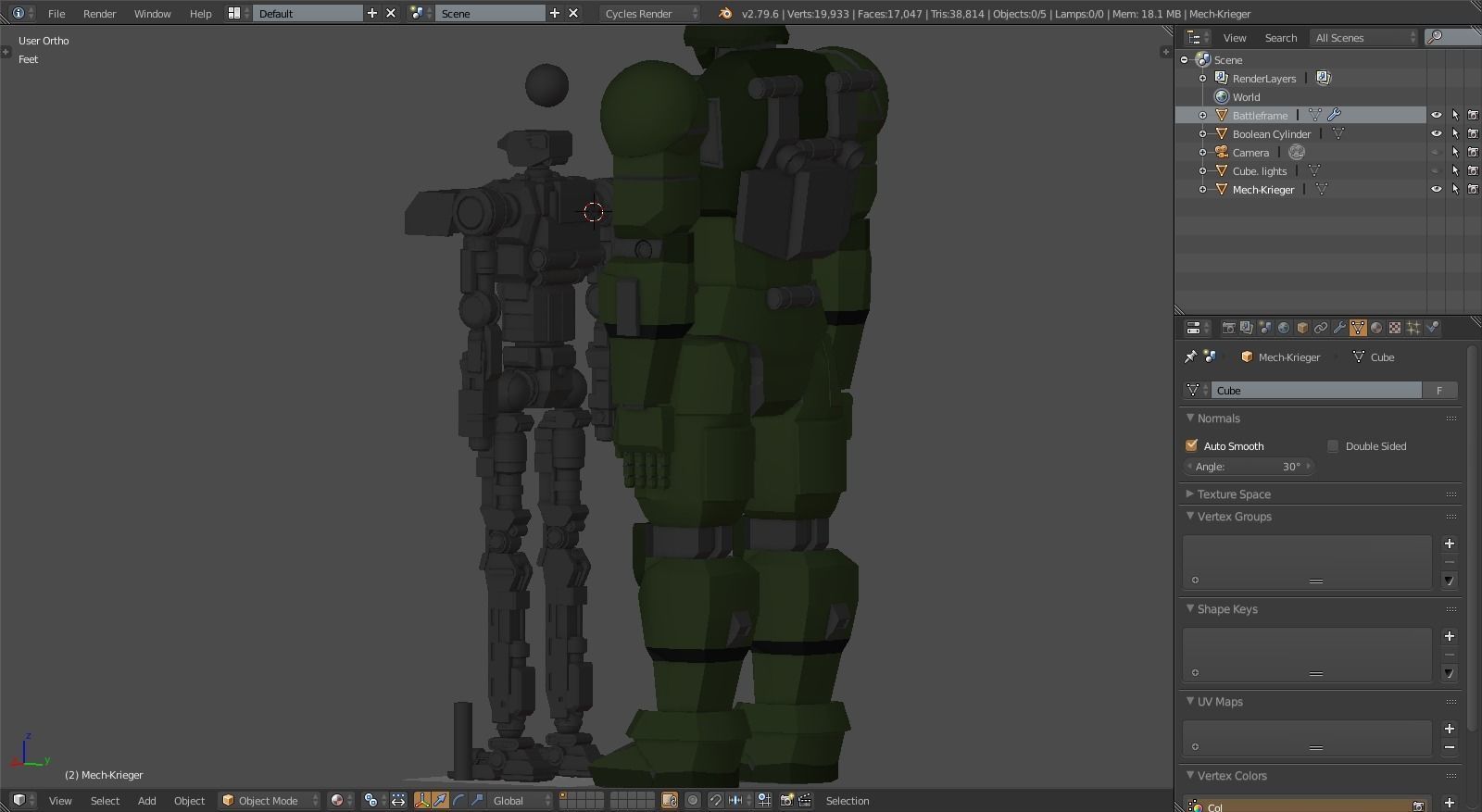
Task: Hide Battleframe with its eye icon
Action: tap(1437, 115)
